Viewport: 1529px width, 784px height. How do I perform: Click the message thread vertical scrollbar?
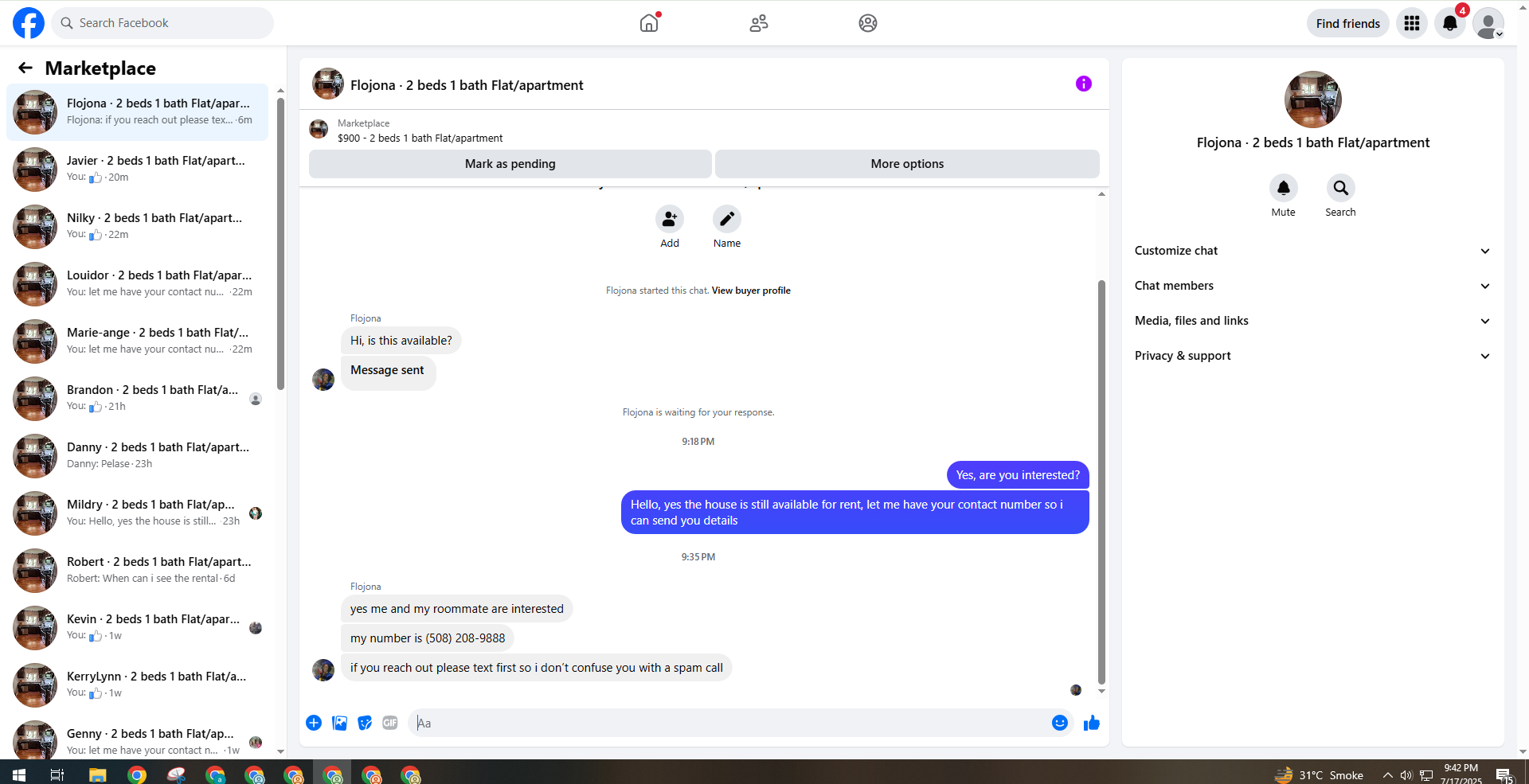pos(1101,482)
